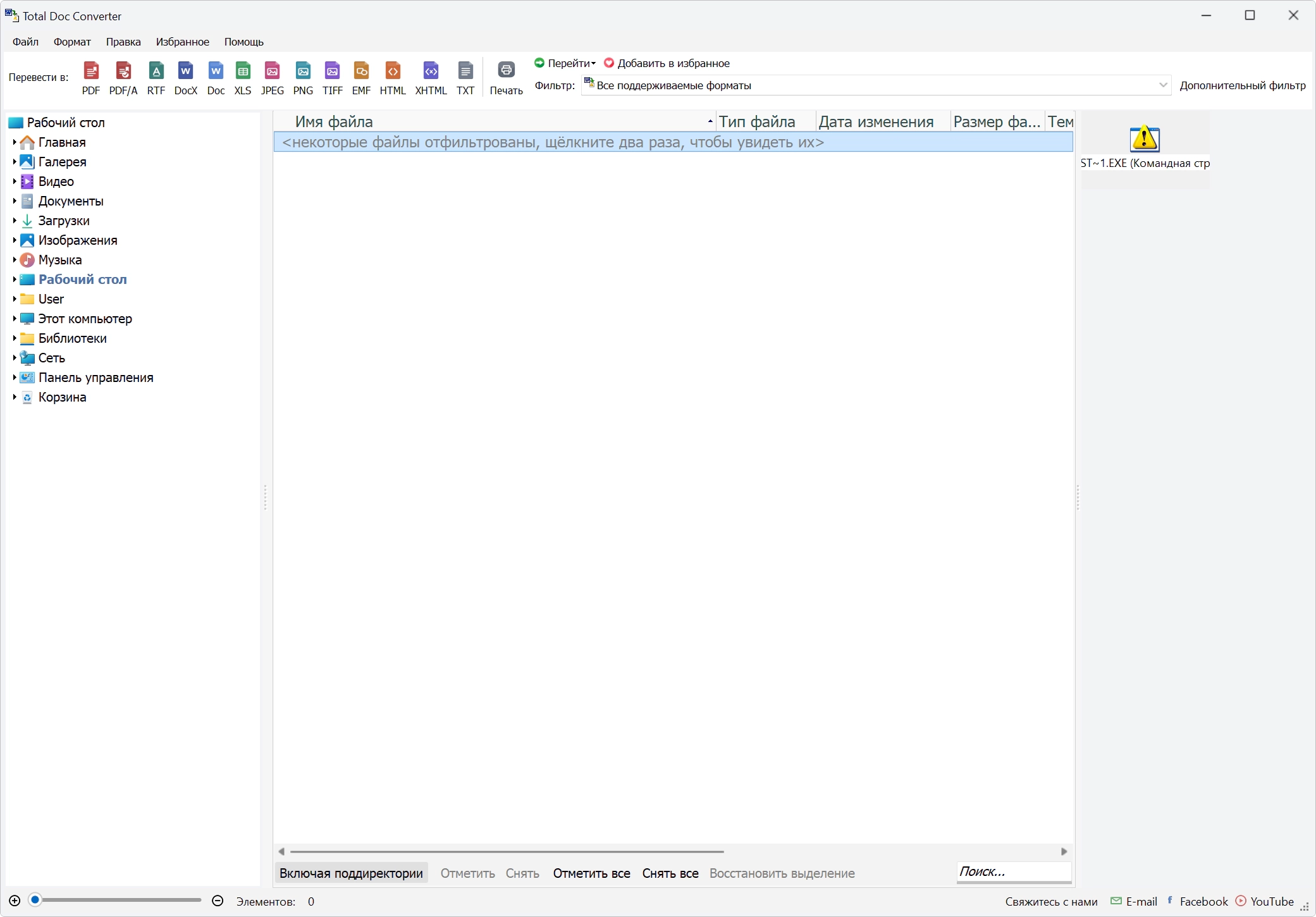
Task: Convert to Doc format
Action: point(216,78)
